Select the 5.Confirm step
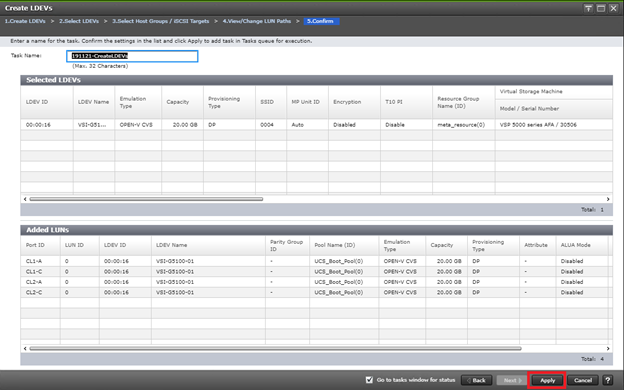The width and height of the screenshot is (624, 390). [321, 21]
